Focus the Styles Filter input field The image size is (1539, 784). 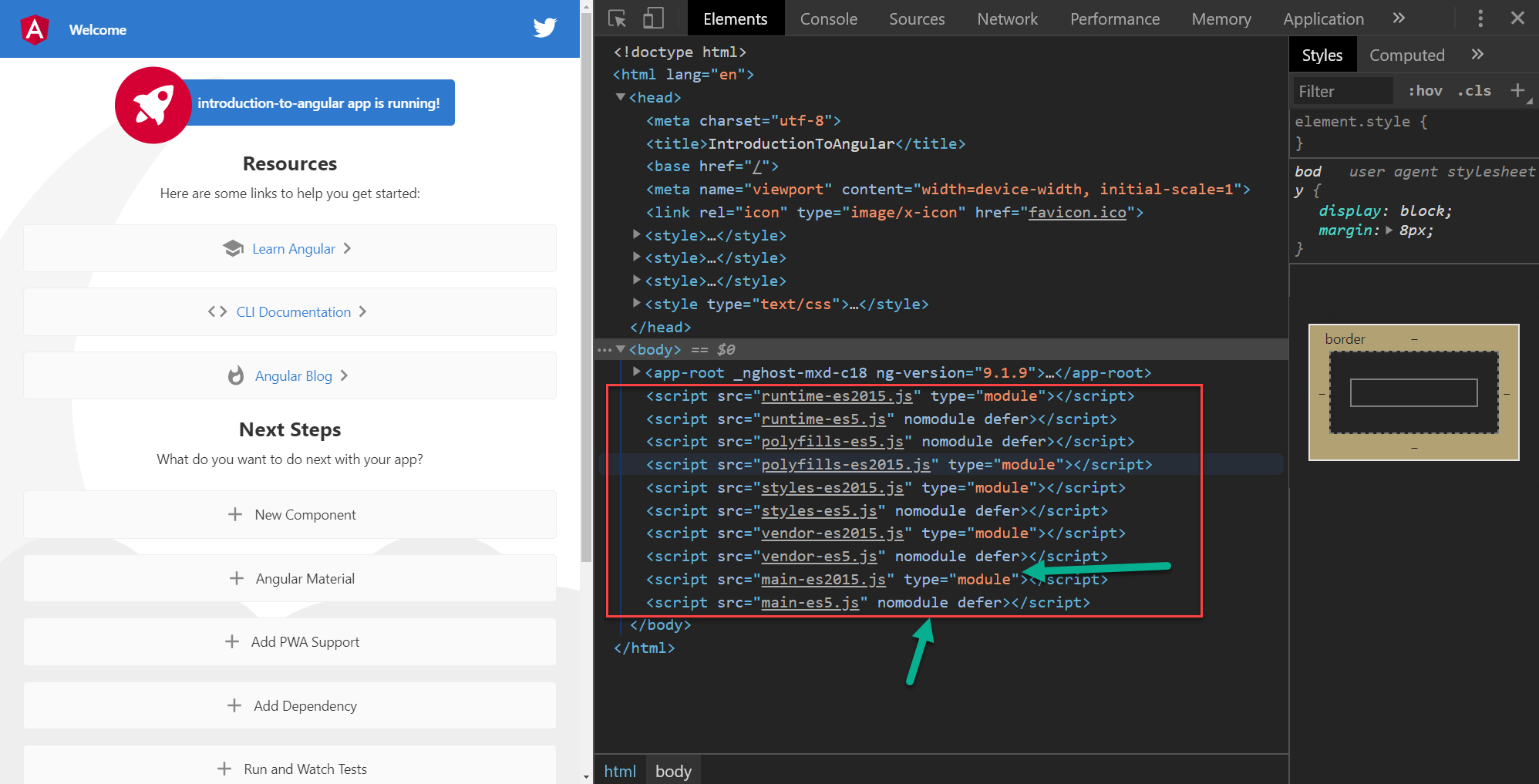click(x=1343, y=91)
